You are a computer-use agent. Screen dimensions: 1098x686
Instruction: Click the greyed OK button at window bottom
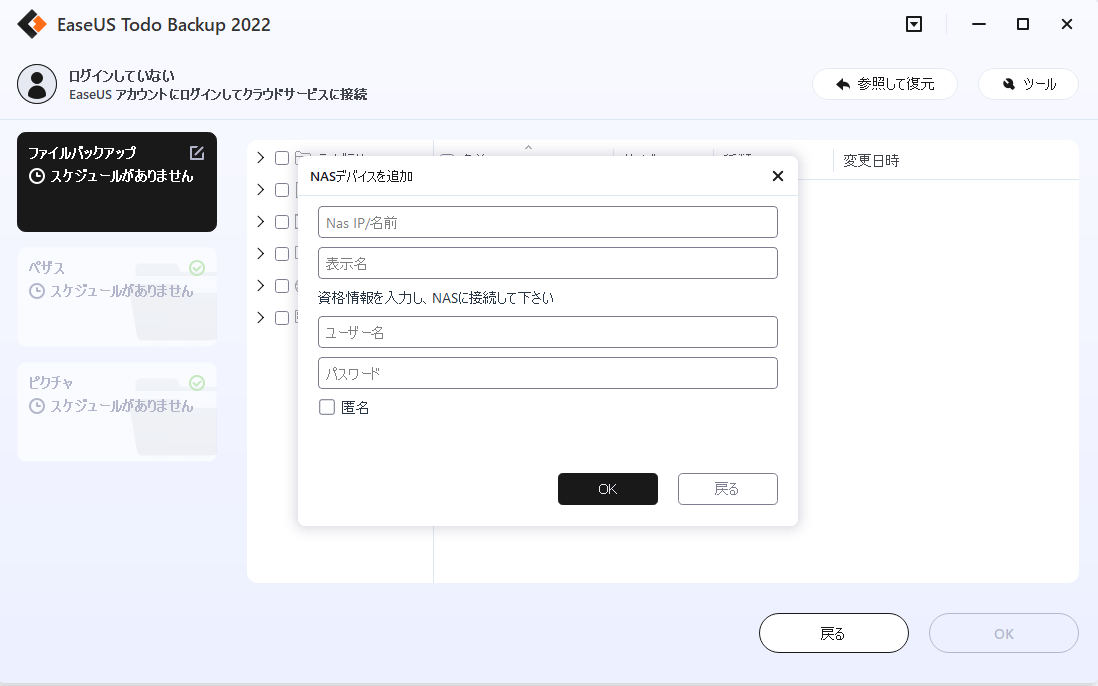point(1003,634)
